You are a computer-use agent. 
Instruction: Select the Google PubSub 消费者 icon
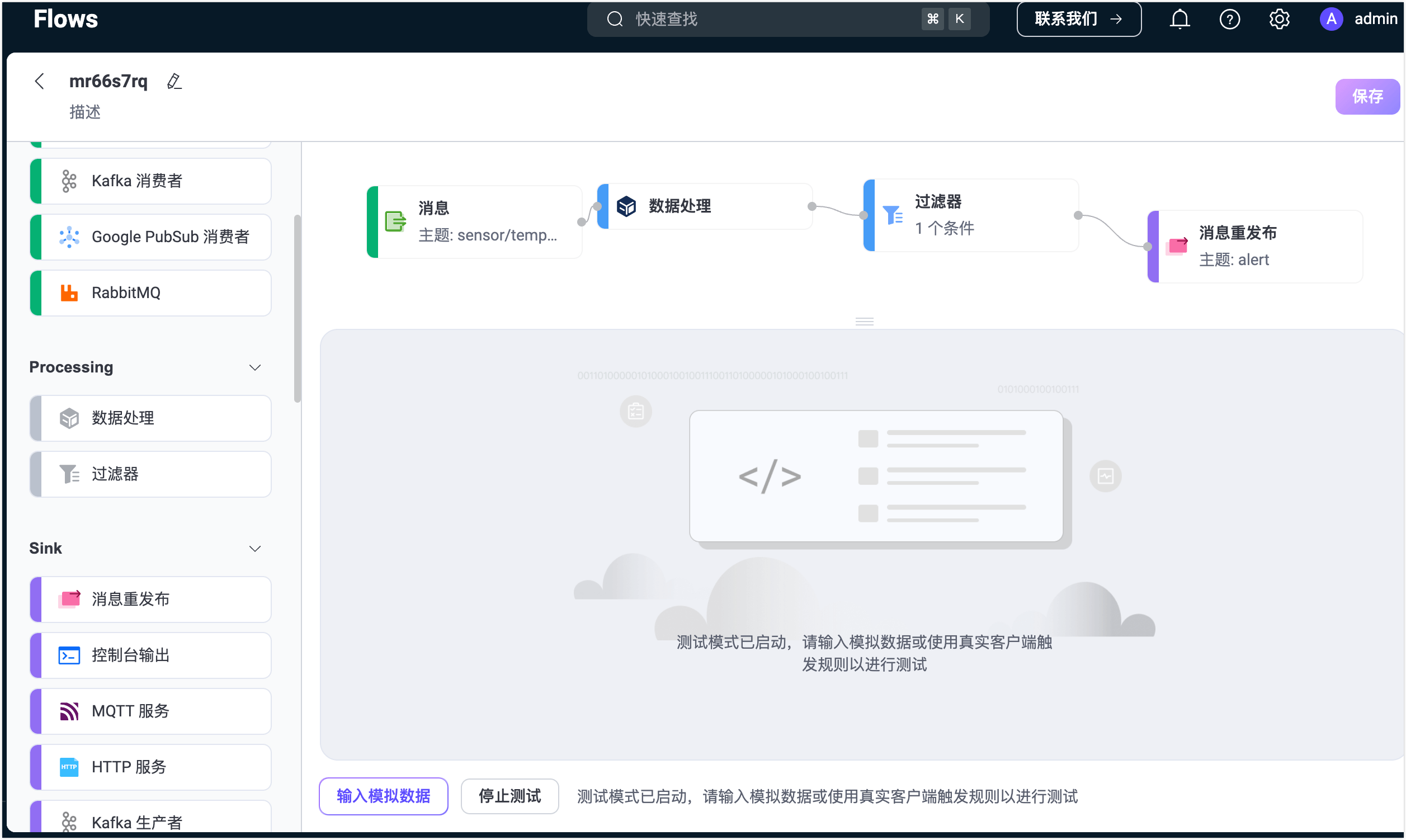click(69, 237)
